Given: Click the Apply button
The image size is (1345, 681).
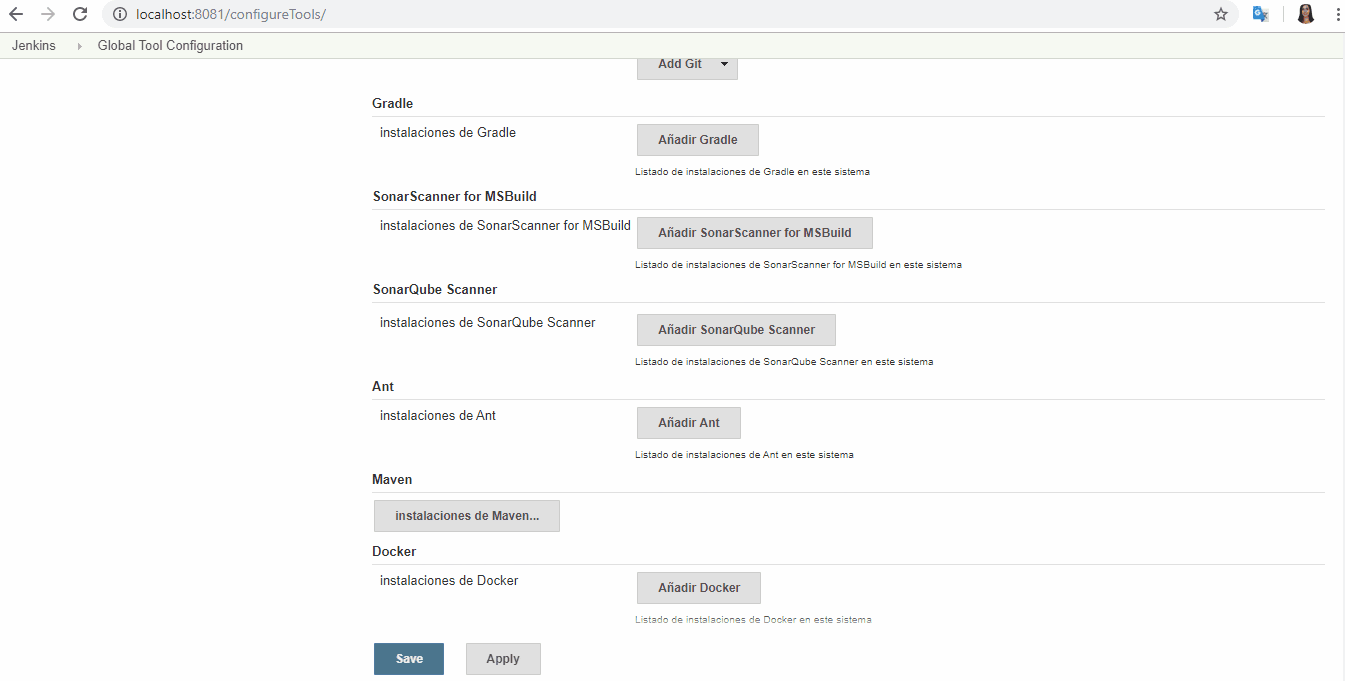Looking at the screenshot, I should (503, 658).
